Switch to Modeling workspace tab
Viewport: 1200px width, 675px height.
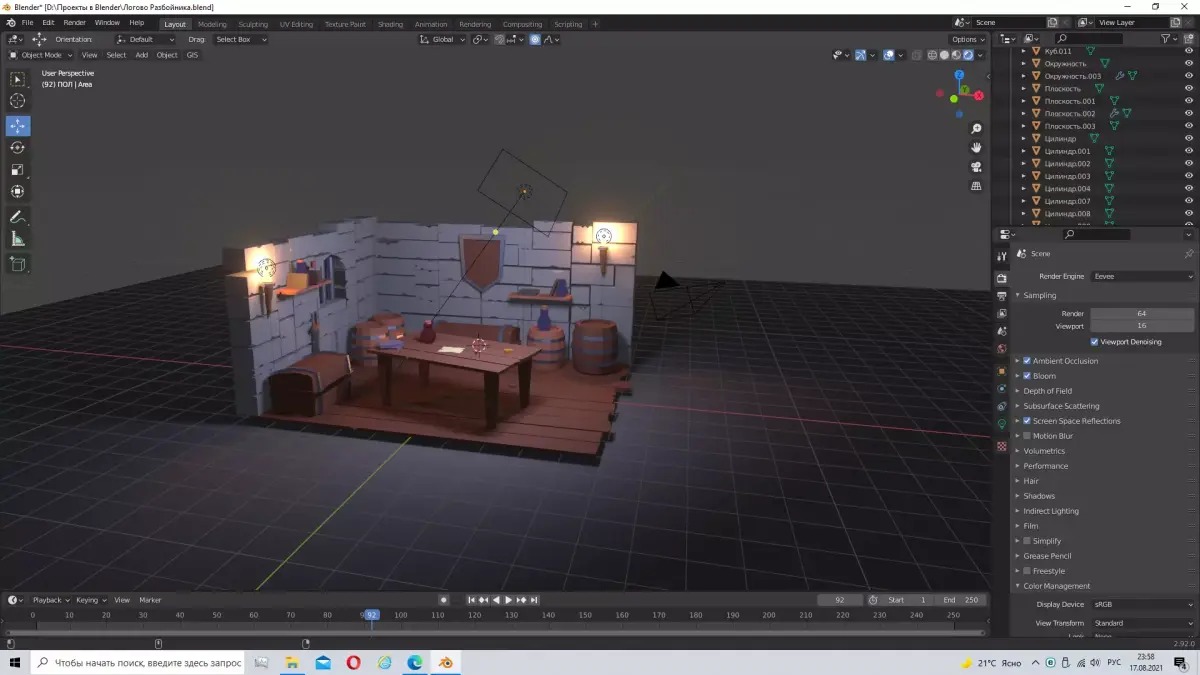click(x=212, y=24)
